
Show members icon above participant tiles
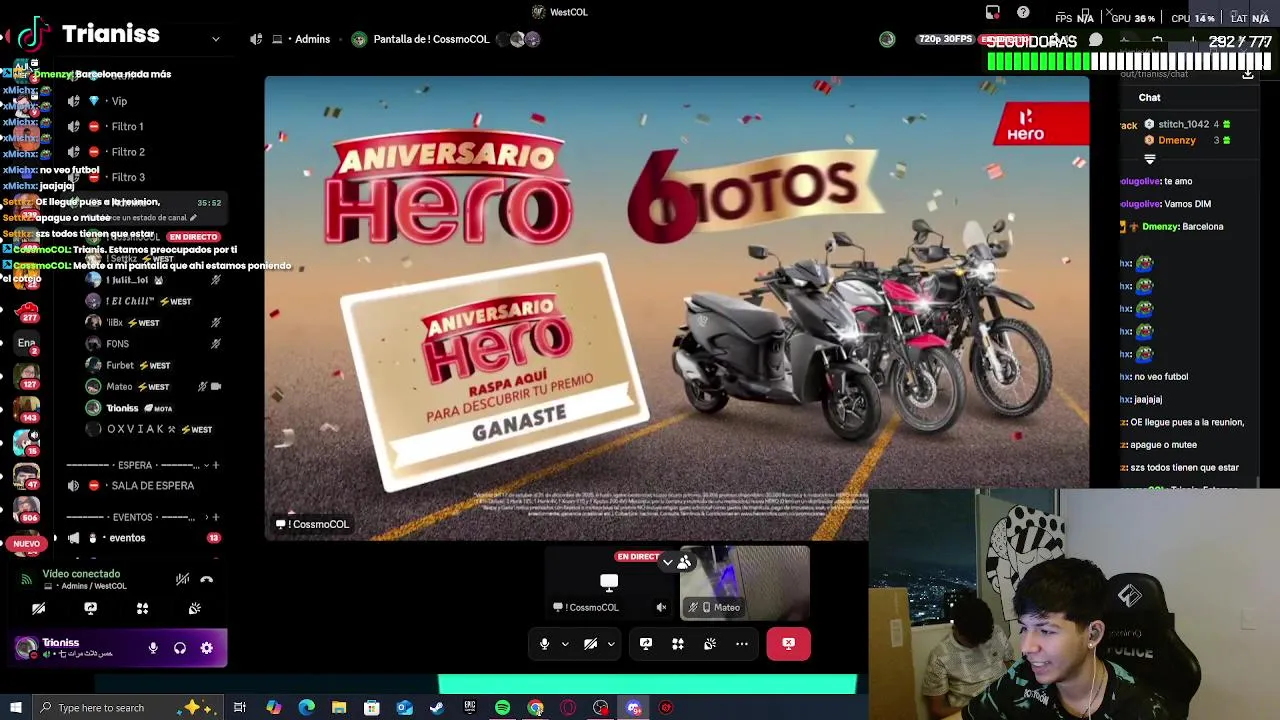(x=684, y=562)
